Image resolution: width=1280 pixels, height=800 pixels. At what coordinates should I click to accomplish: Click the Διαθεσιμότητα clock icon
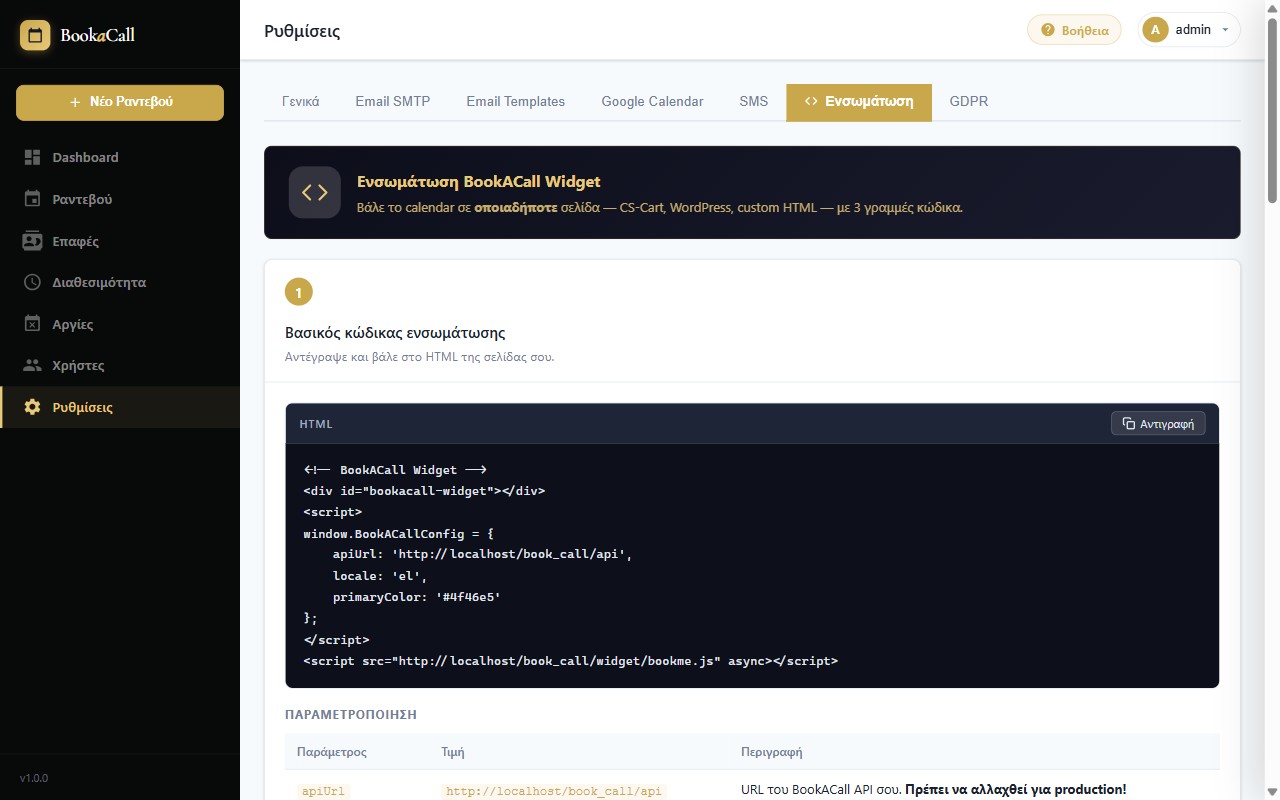32,282
